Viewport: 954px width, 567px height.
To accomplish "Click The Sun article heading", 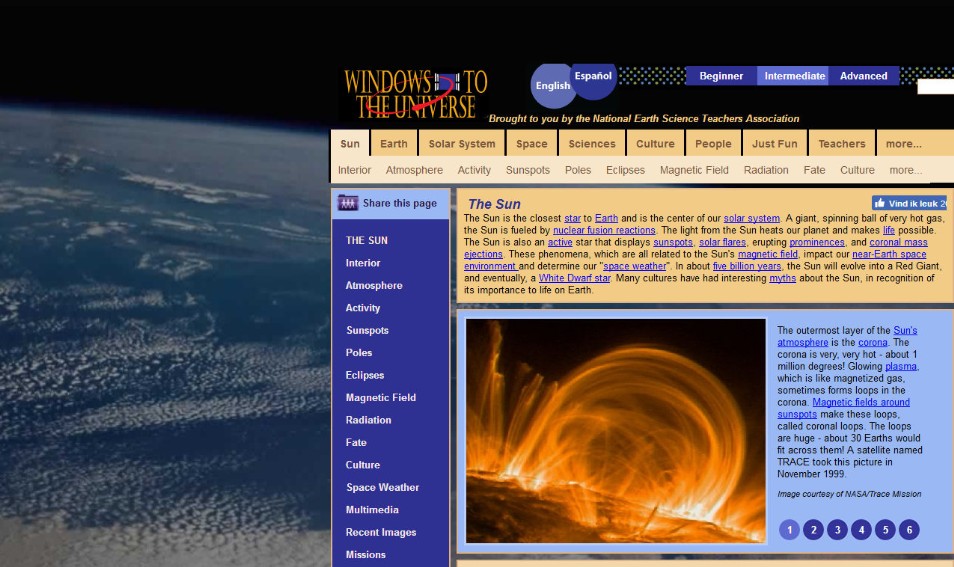I will [494, 204].
